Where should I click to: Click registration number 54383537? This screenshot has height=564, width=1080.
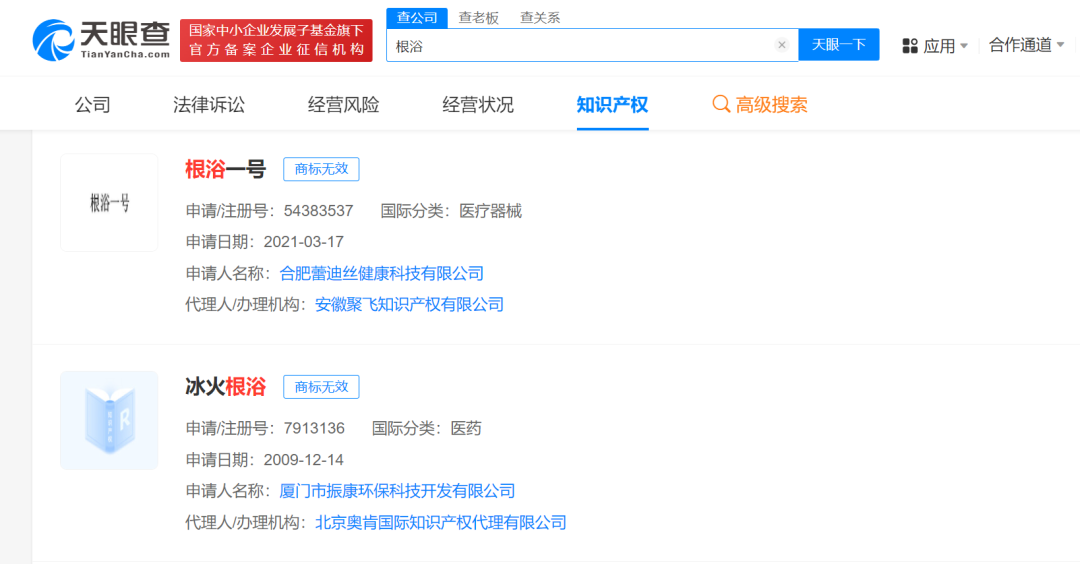pos(318,211)
